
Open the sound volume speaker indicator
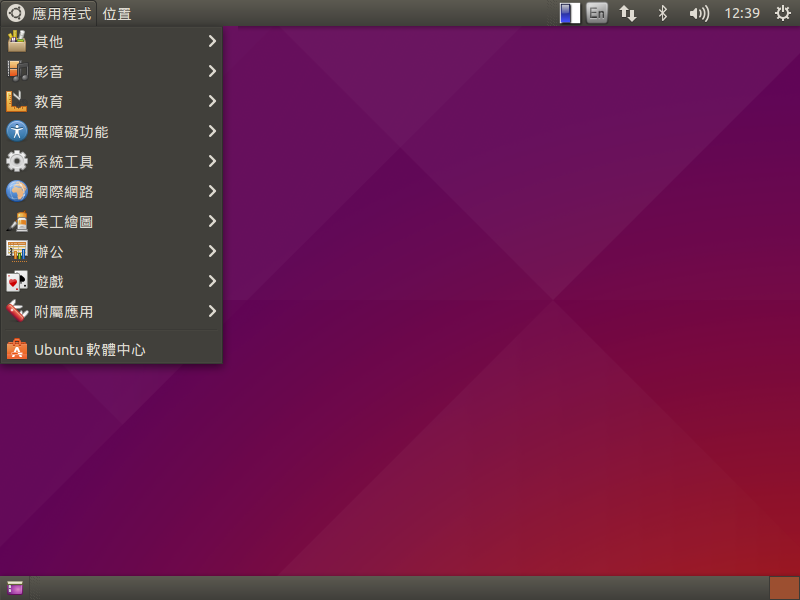click(699, 14)
